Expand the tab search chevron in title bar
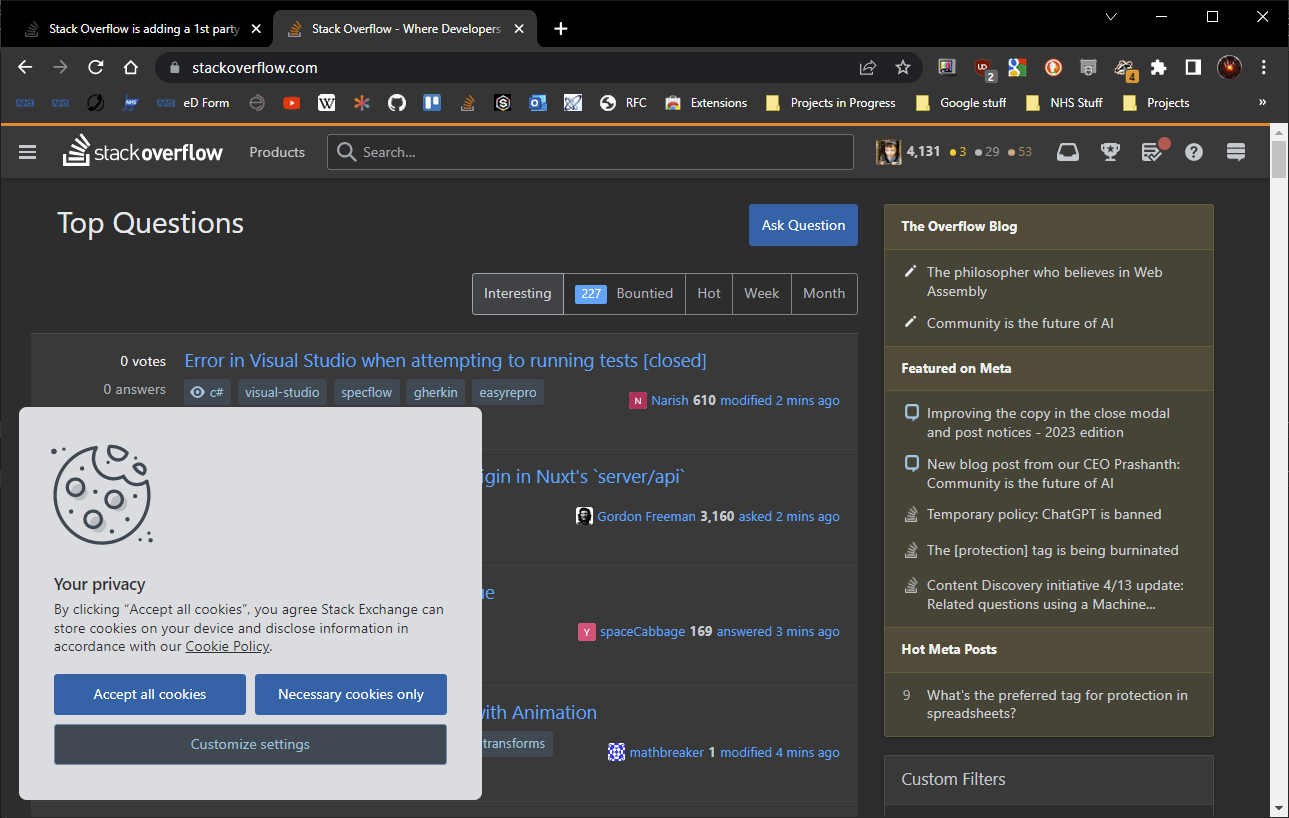Image resolution: width=1289 pixels, height=818 pixels. click(1111, 16)
